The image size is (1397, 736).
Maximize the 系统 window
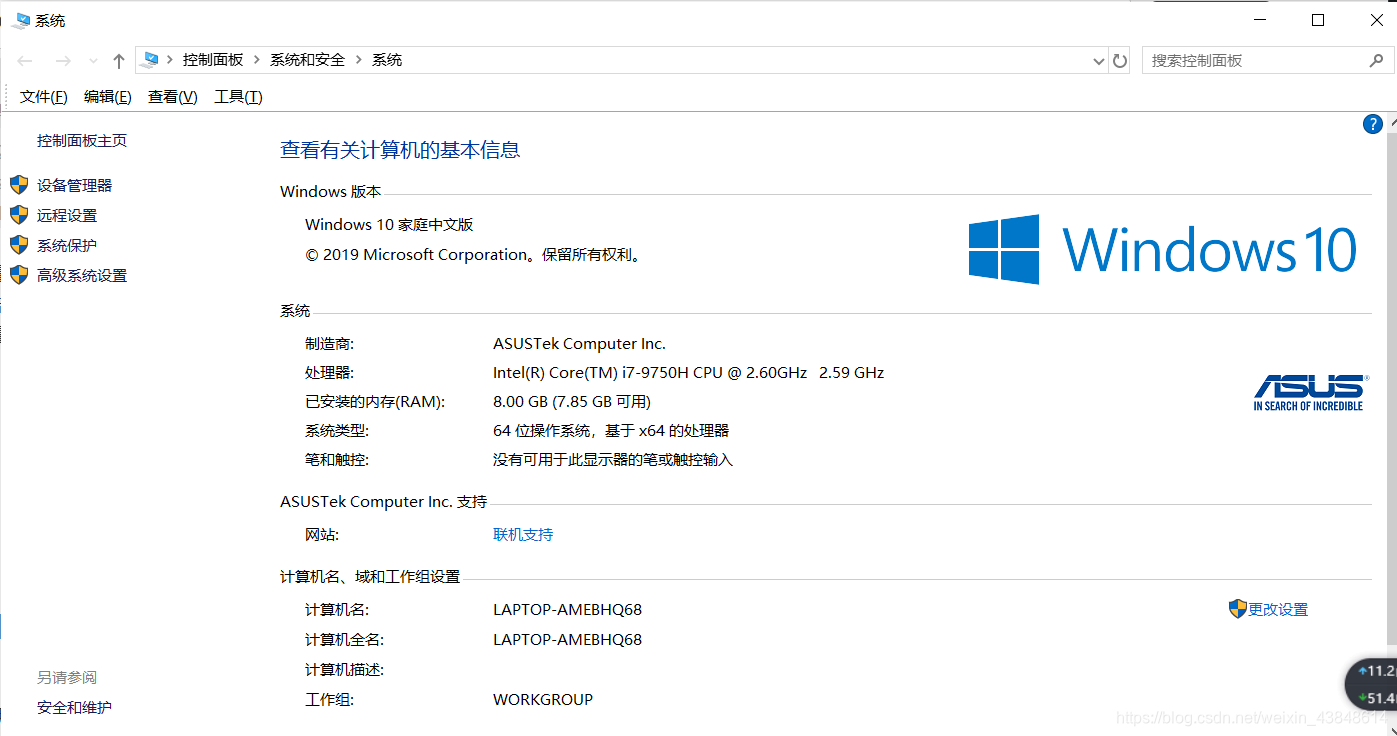[1318, 20]
